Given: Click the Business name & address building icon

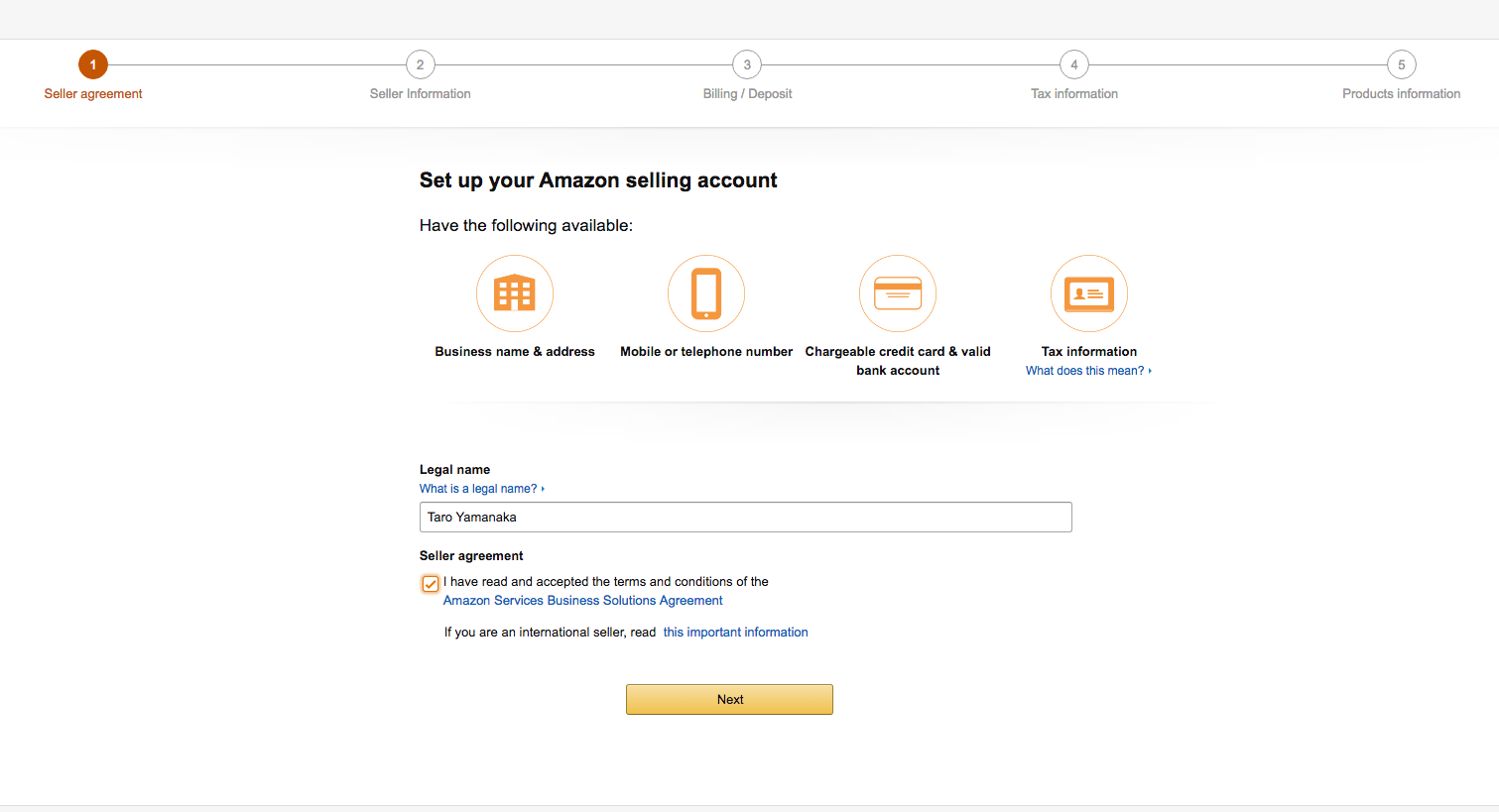Looking at the screenshot, I should coord(515,293).
